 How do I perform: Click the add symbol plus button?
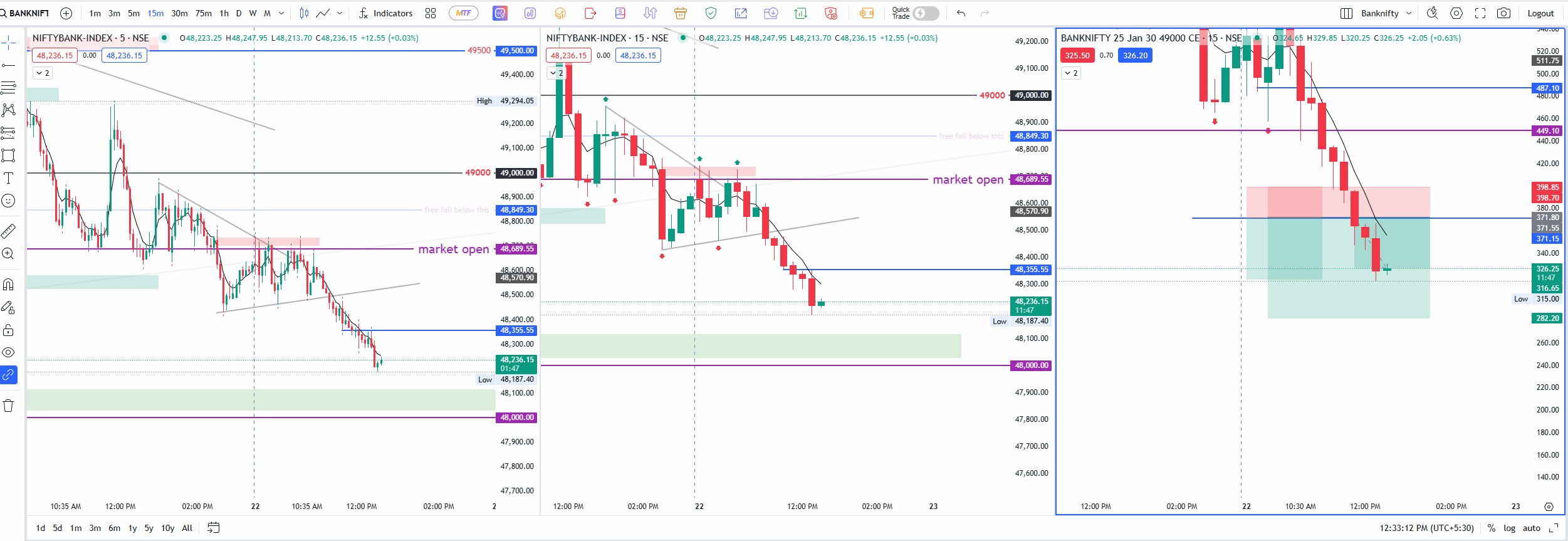tap(66, 13)
